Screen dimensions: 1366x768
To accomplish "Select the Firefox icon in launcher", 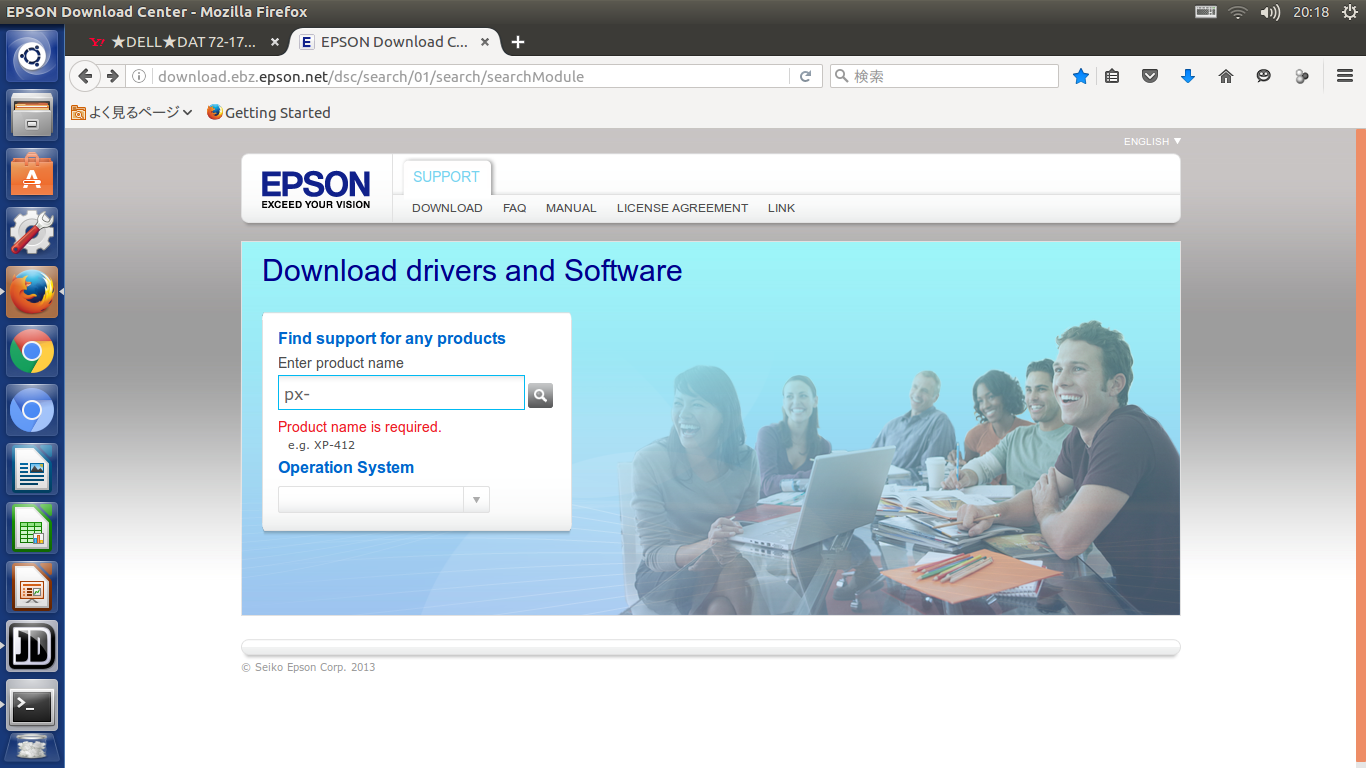I will tap(32, 292).
